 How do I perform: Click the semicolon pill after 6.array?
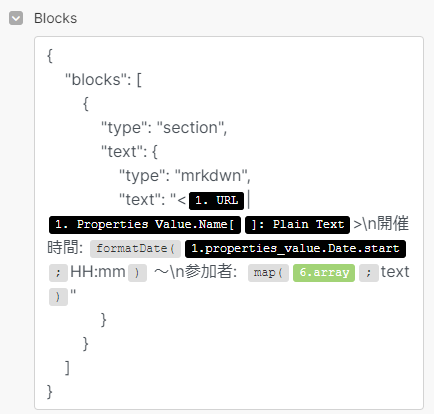(x=369, y=273)
